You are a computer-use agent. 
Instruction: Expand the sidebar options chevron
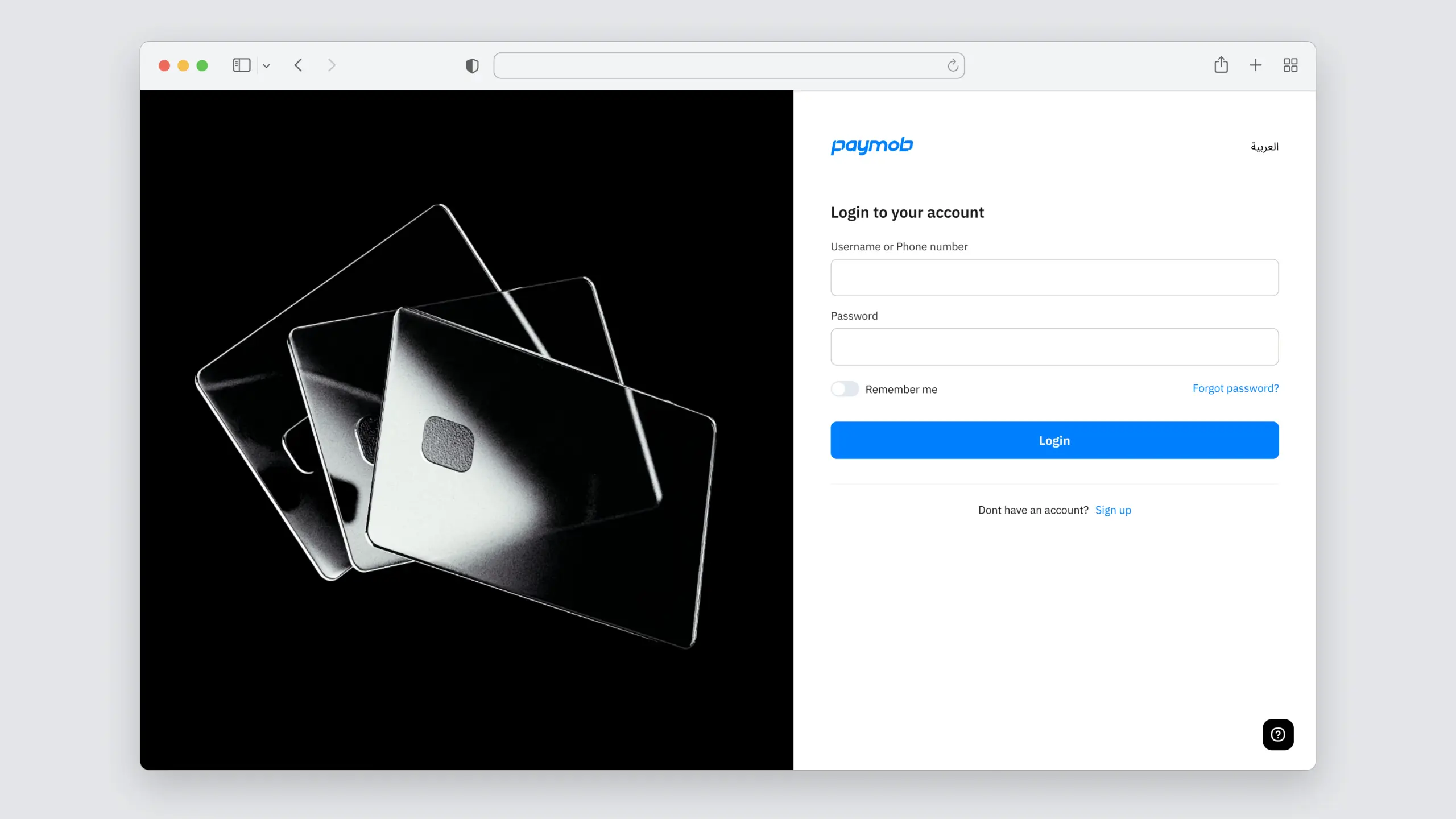266,66
